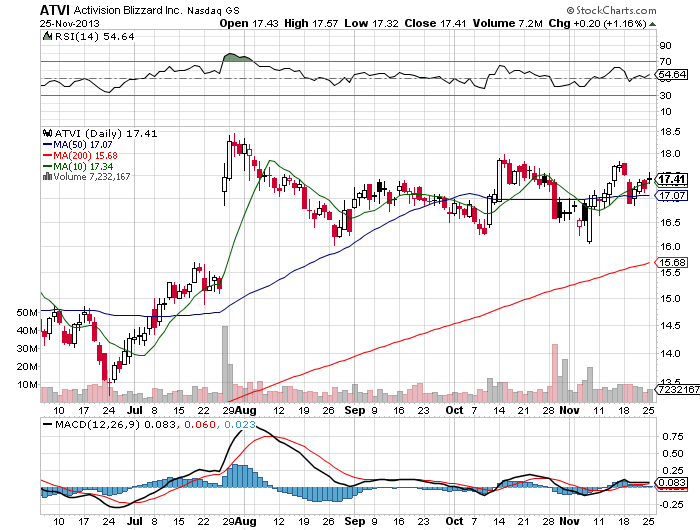The image size is (700, 530).
Task: Click the red 0.060 signal value in MACD legend
Action: point(200,424)
